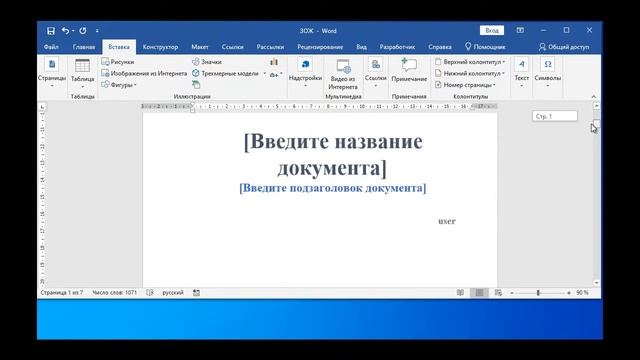Click the author name 'user'
The width and height of the screenshot is (640, 360).
point(447,221)
